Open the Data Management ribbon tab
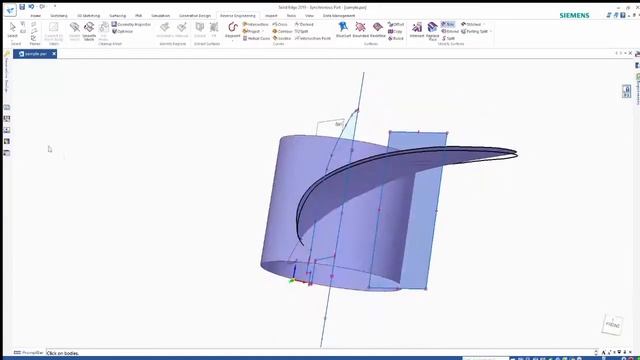The width and height of the screenshot is (640, 360). [339, 16]
